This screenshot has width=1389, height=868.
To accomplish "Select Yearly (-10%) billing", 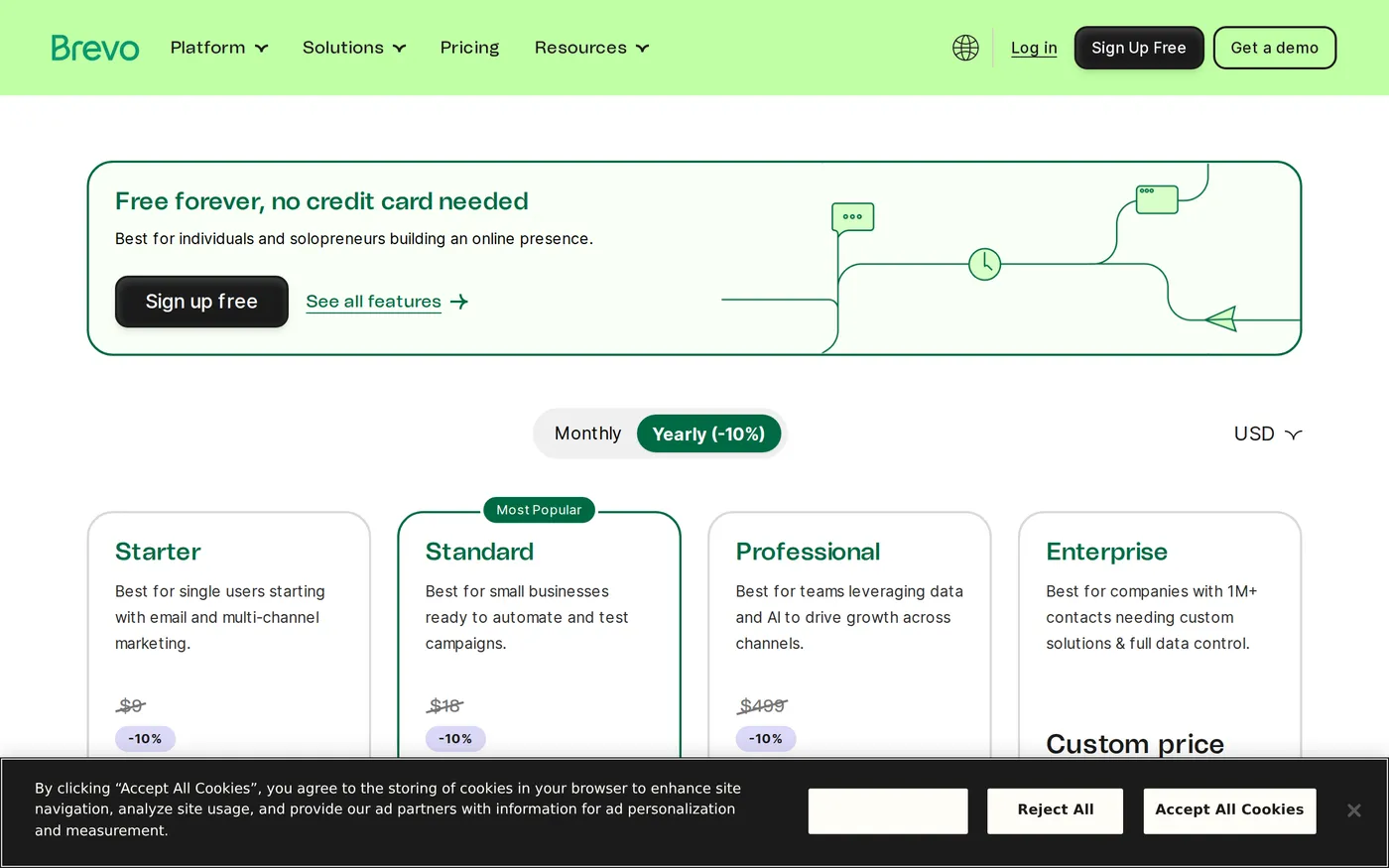I will click(708, 434).
